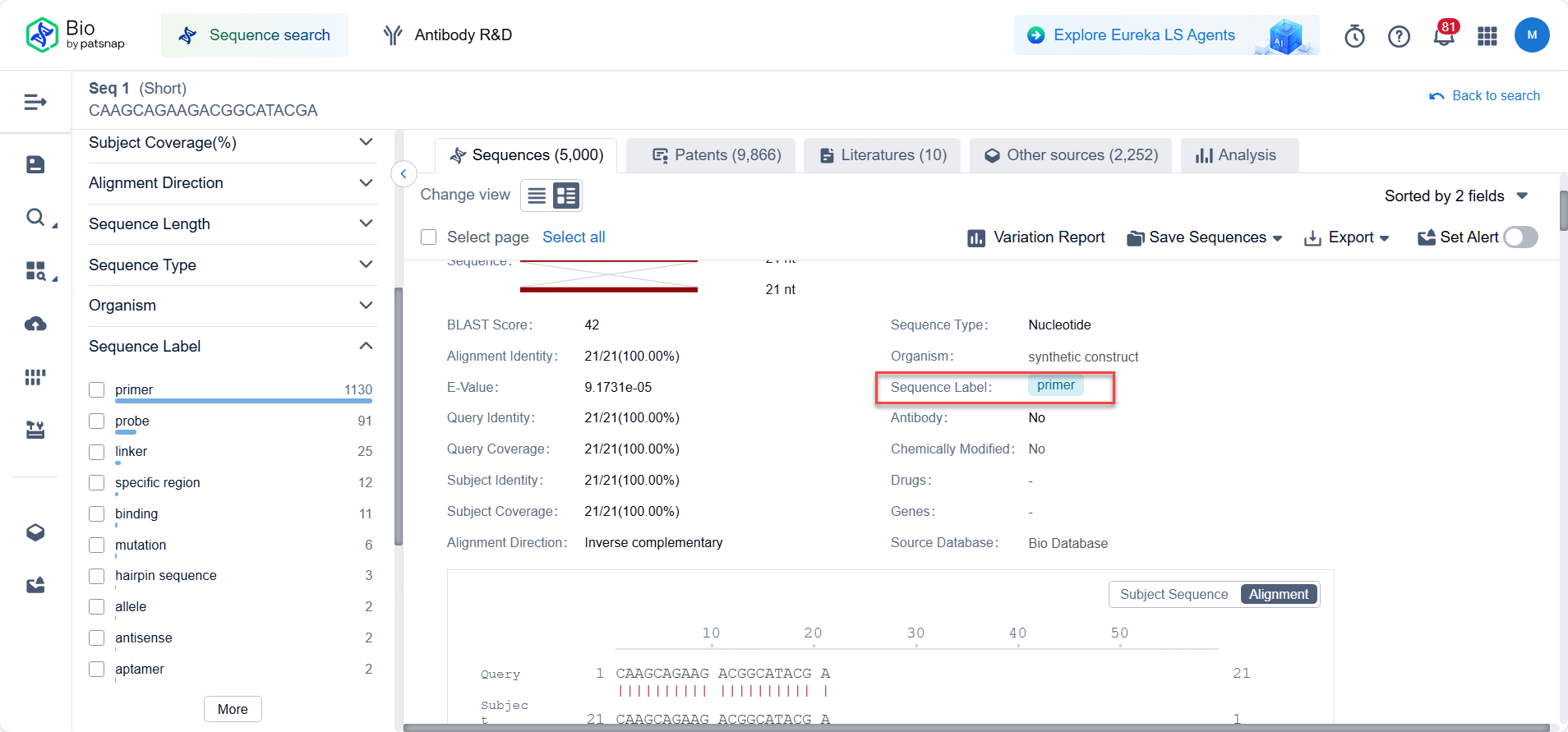Collapse the filter panel arrow

[x=404, y=173]
